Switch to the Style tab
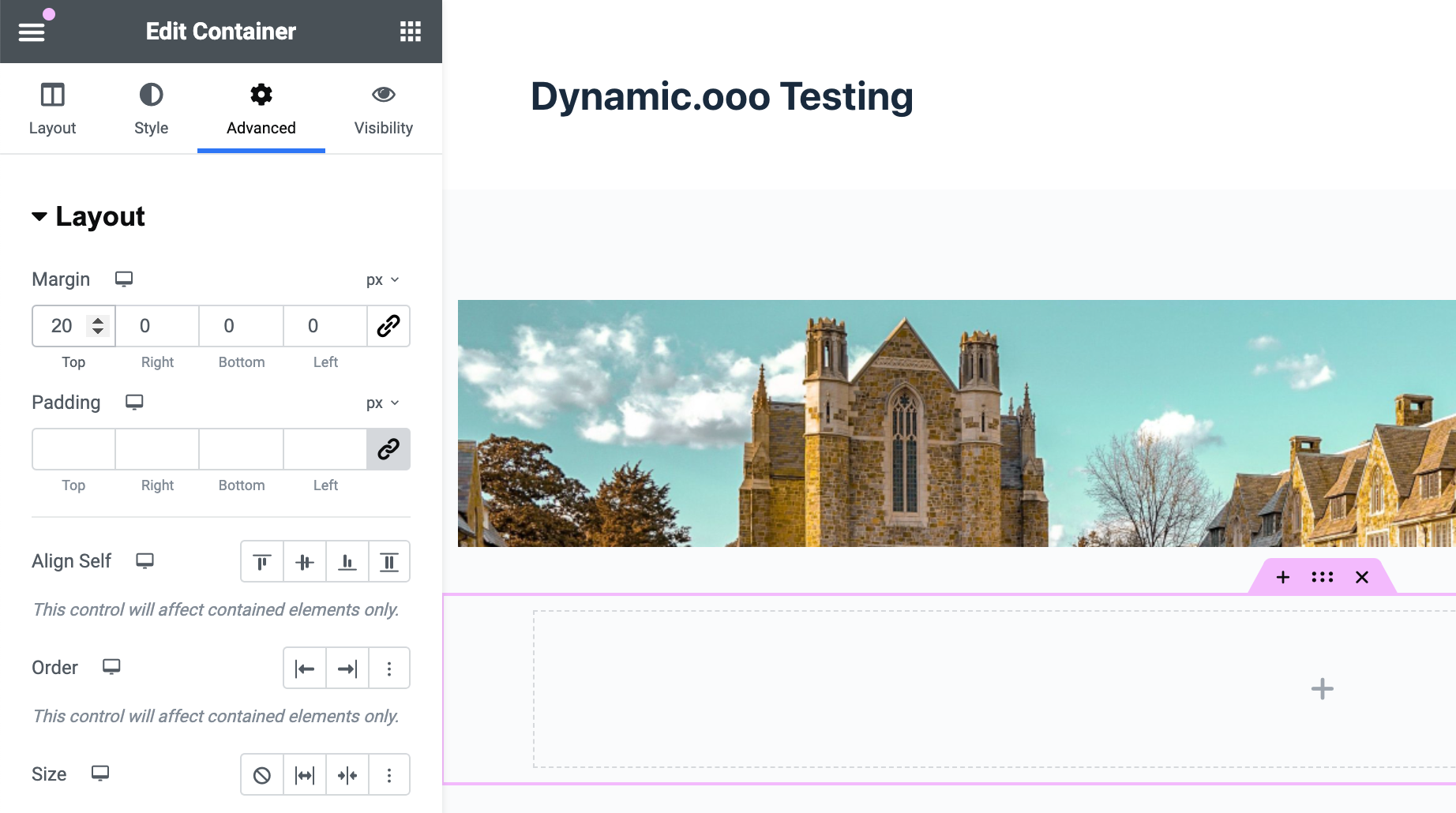 point(151,109)
